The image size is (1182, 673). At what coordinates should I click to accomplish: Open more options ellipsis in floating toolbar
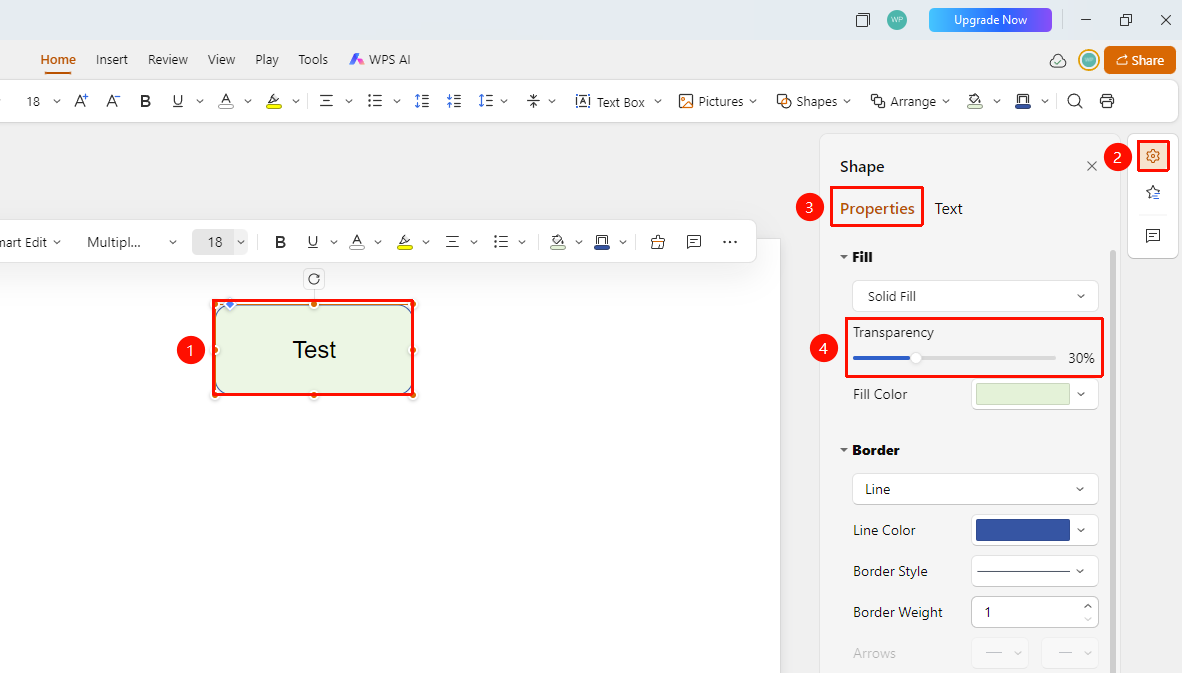point(730,242)
